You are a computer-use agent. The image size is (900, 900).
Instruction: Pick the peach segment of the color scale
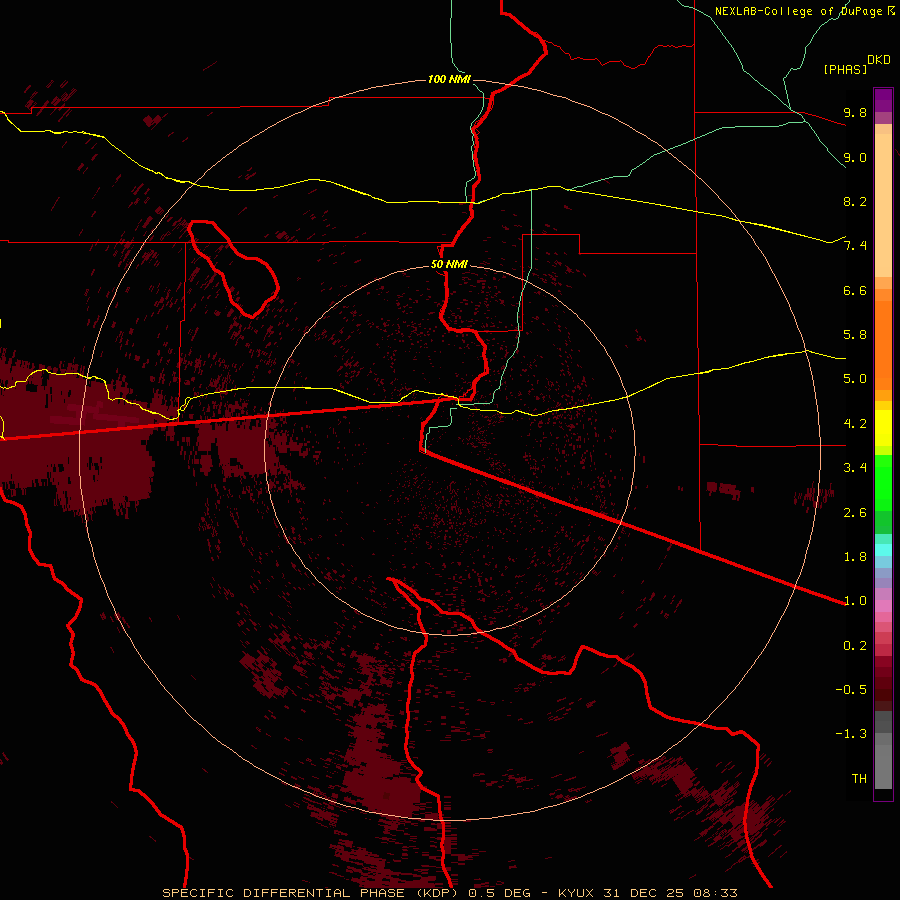(x=883, y=205)
